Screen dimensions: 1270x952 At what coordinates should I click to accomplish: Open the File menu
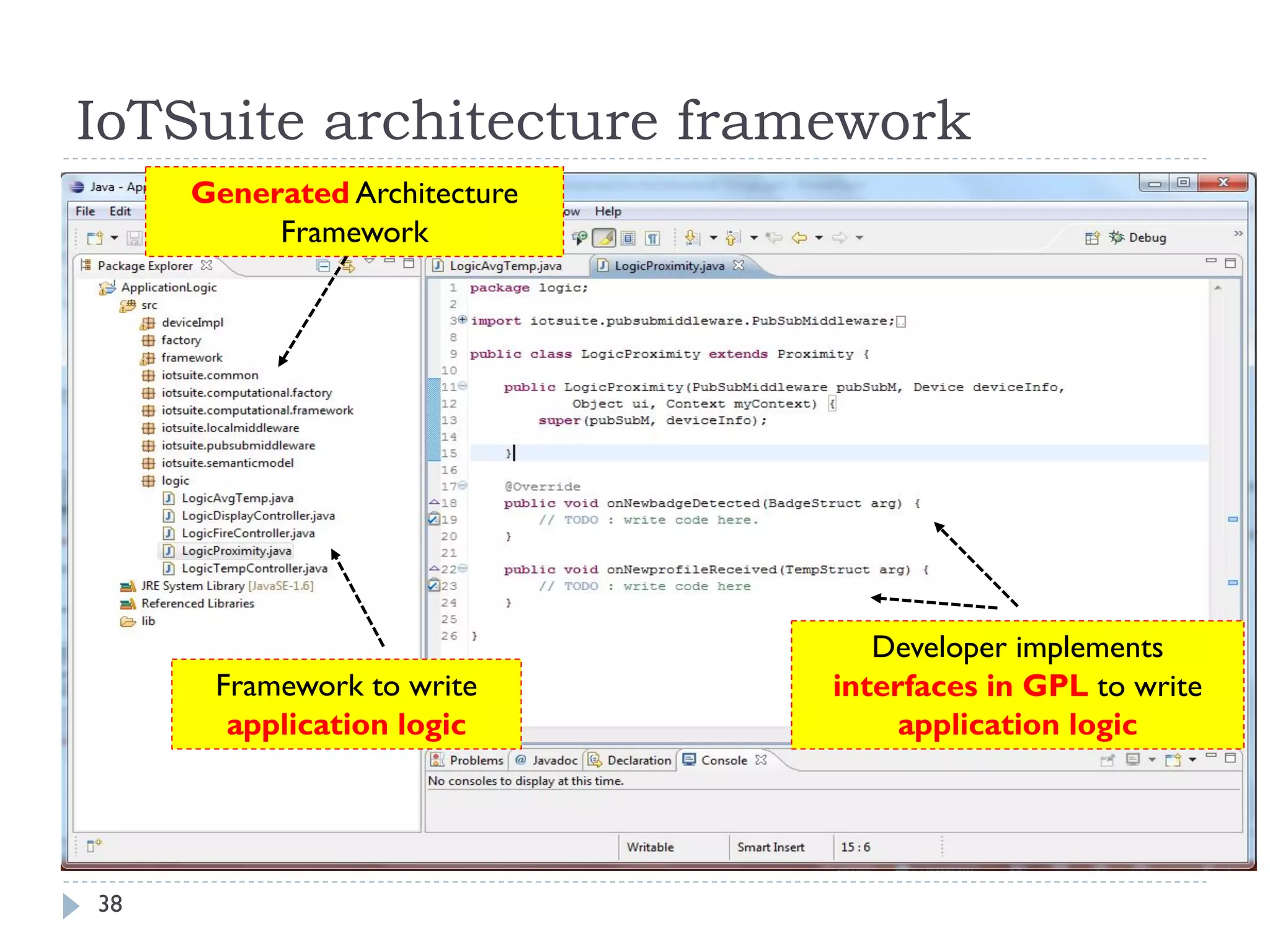(x=85, y=211)
